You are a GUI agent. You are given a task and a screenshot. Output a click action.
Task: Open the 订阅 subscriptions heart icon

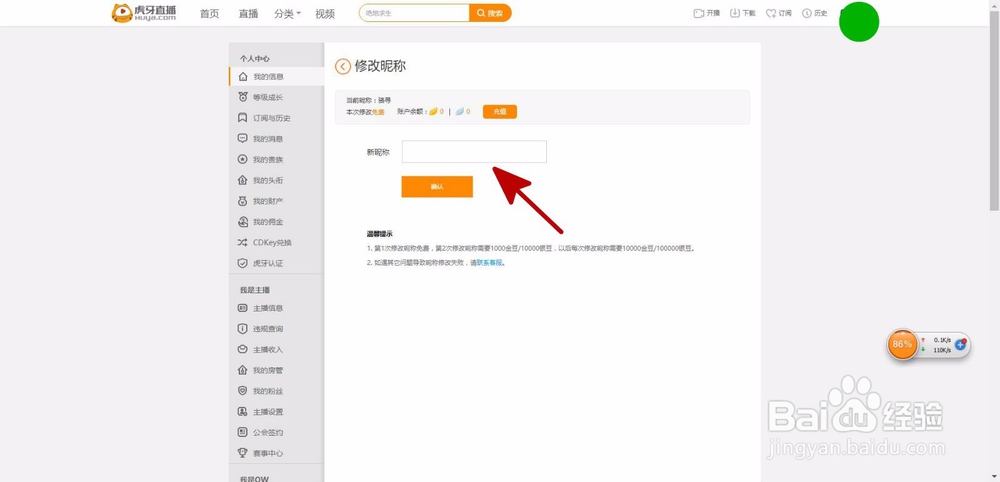770,13
